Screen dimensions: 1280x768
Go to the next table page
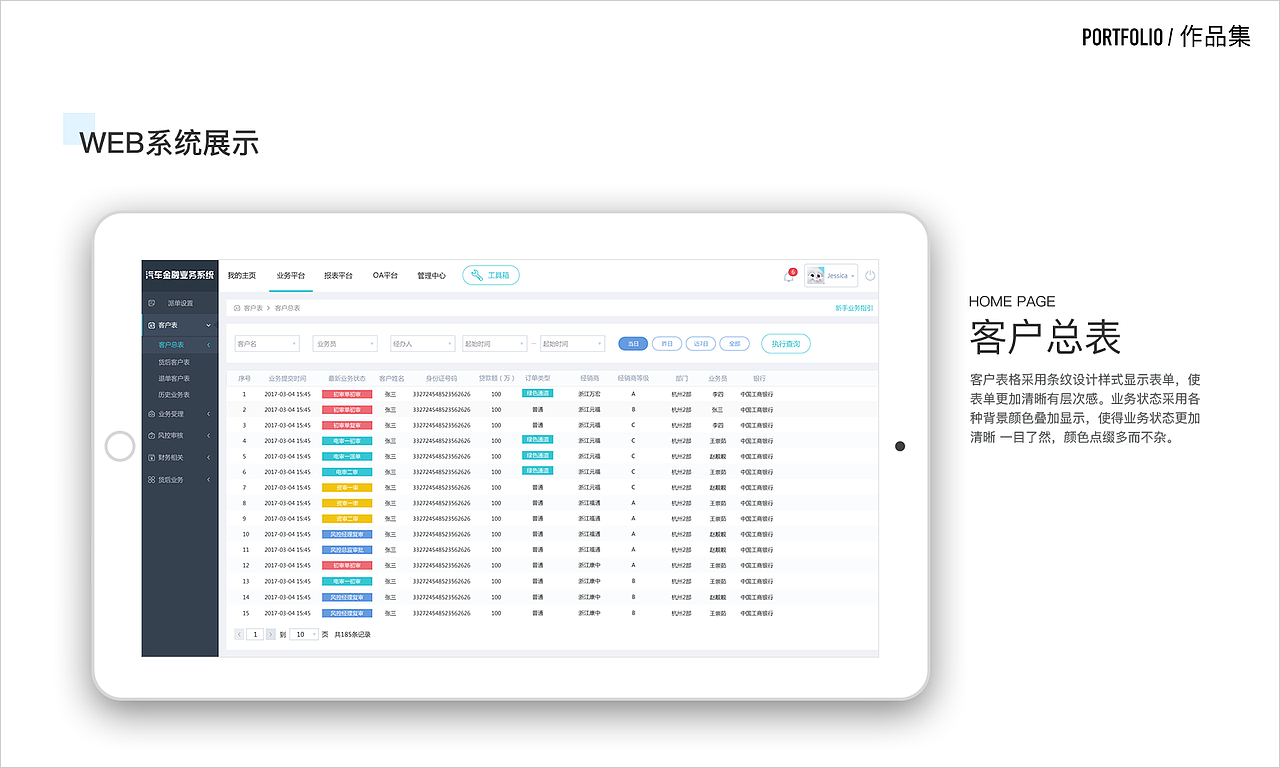pos(270,634)
